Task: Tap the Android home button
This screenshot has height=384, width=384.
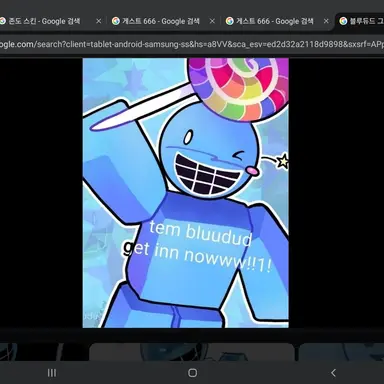Action: 192,373
